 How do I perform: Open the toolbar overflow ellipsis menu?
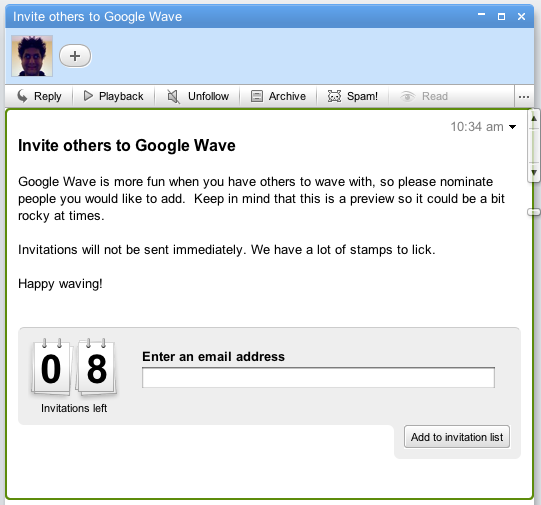pyautogui.click(x=524, y=97)
